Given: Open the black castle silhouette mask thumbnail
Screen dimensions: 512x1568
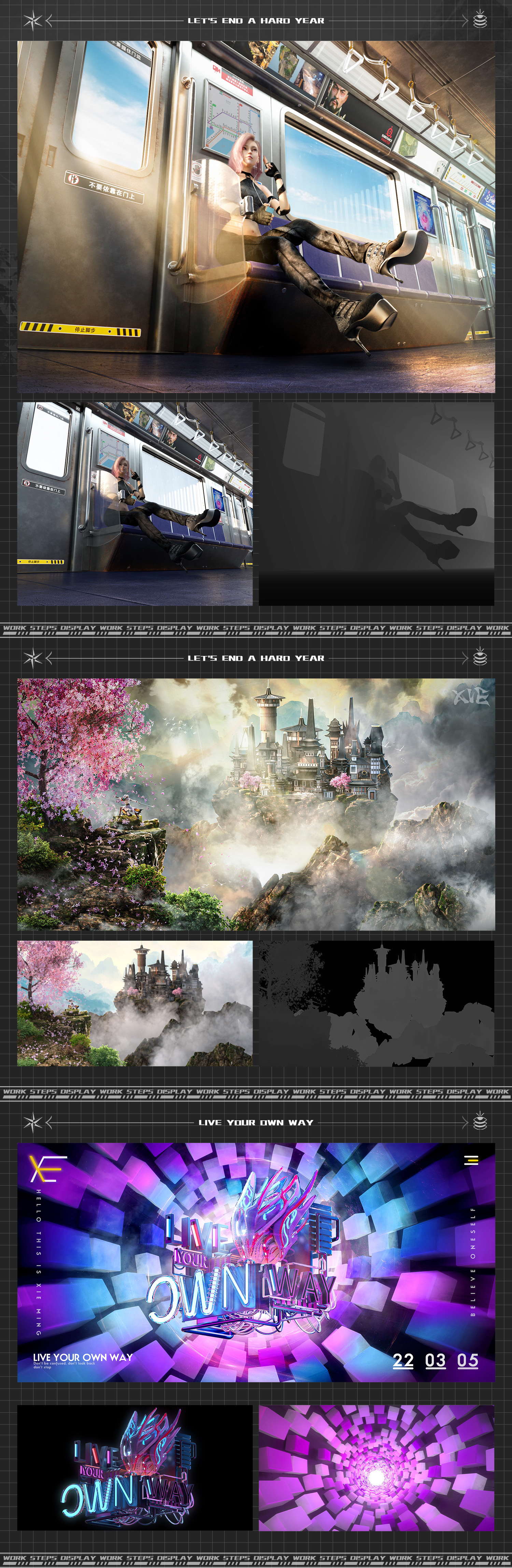Looking at the screenshot, I should coord(376,1003).
